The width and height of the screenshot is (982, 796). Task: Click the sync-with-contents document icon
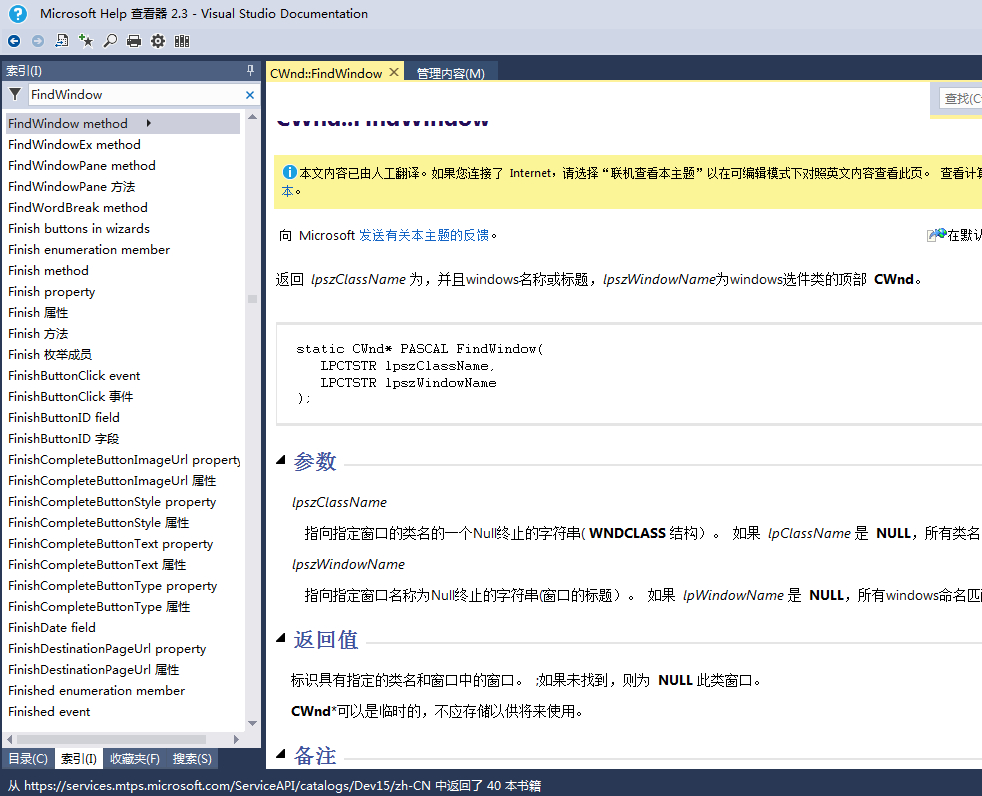click(61, 41)
